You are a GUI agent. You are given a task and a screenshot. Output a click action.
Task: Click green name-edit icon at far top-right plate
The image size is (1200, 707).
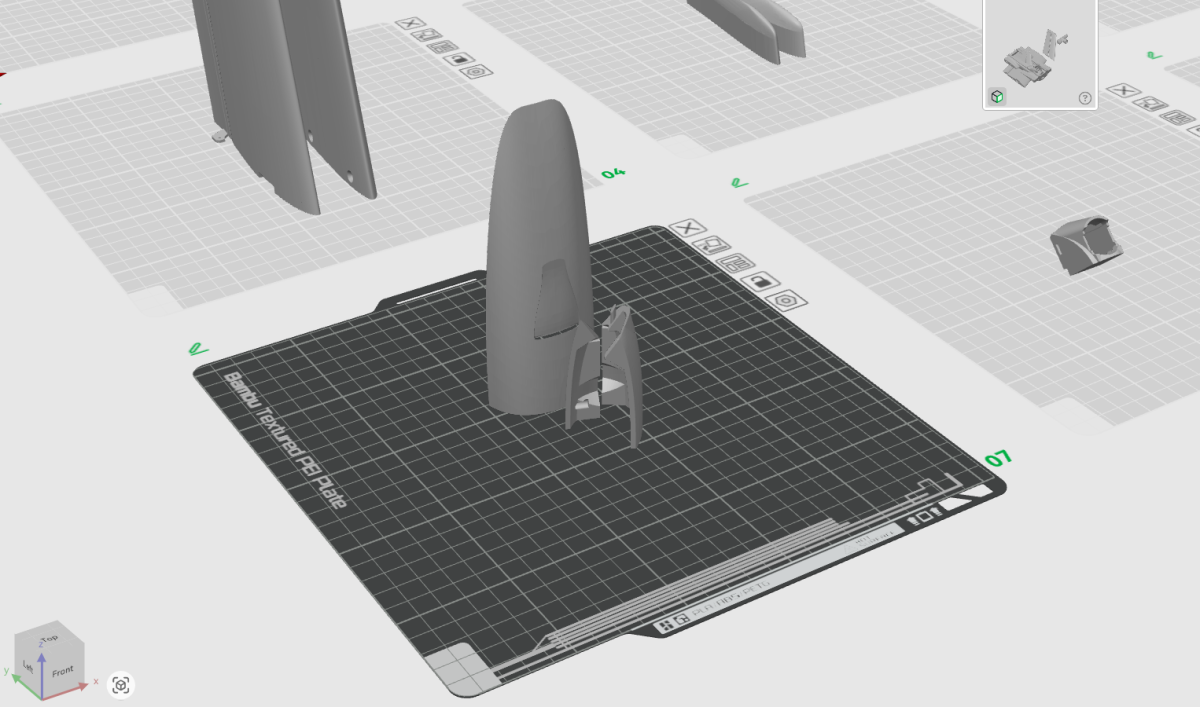(1155, 54)
